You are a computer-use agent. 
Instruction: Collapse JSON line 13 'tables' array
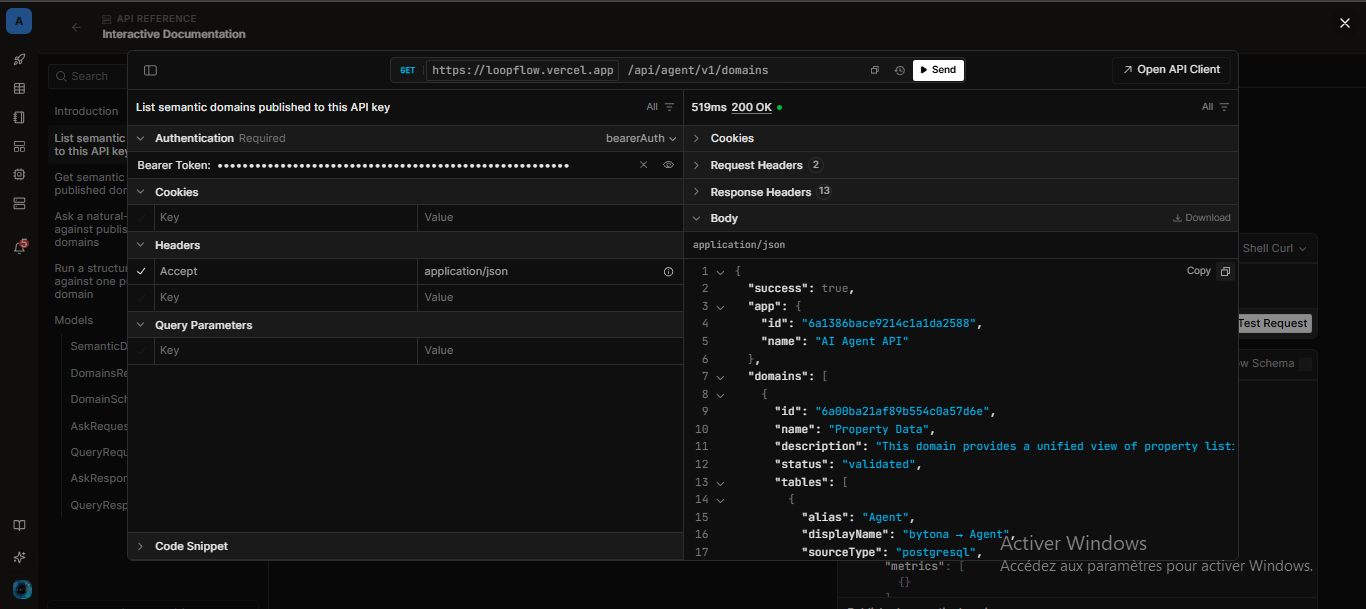point(720,482)
